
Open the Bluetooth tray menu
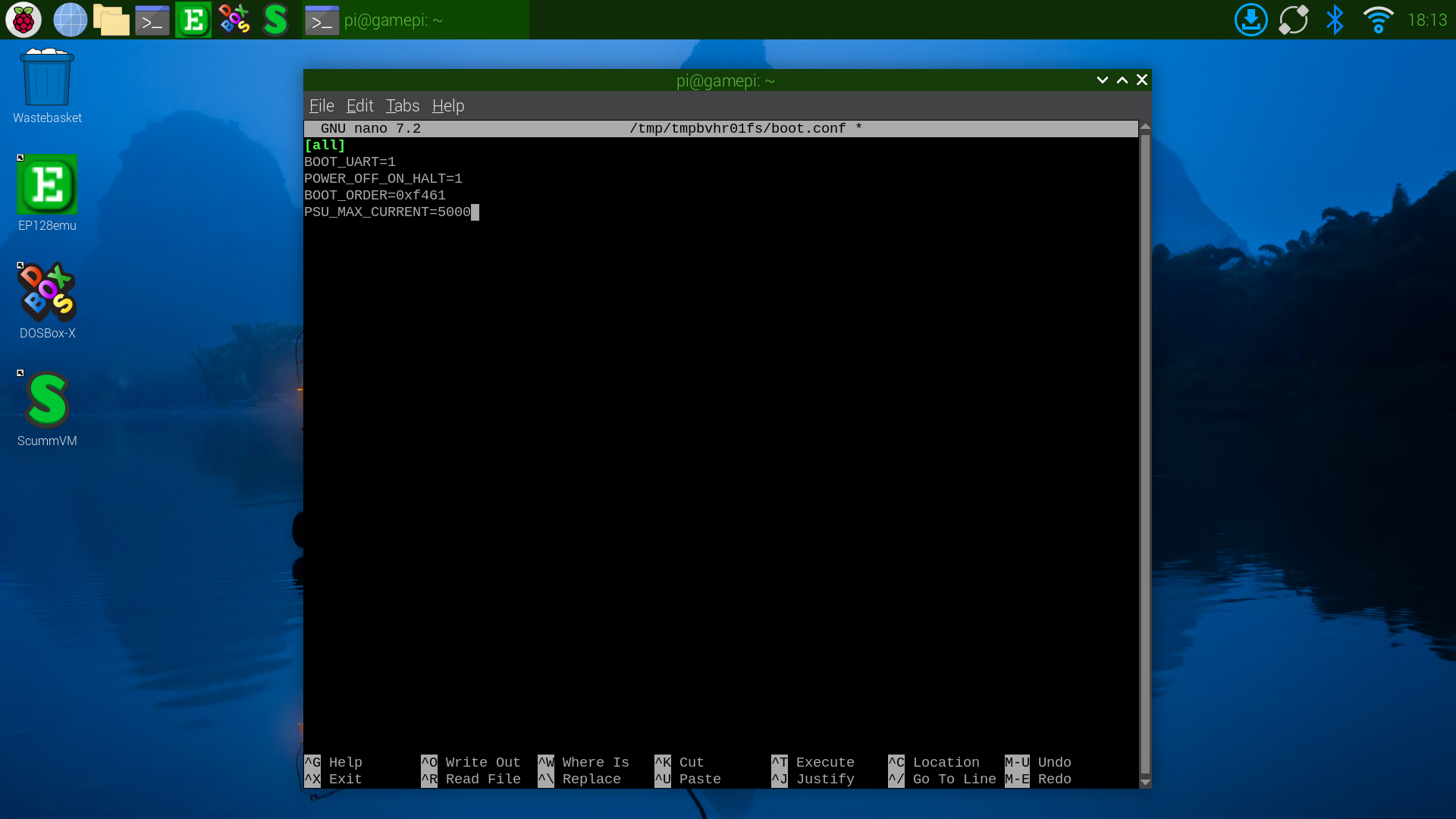pyautogui.click(x=1335, y=20)
